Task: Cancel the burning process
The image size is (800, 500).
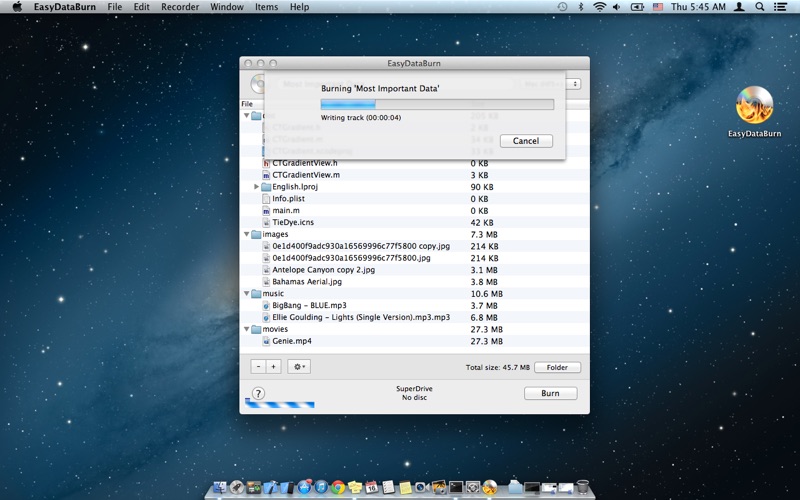Action: pyautogui.click(x=526, y=141)
